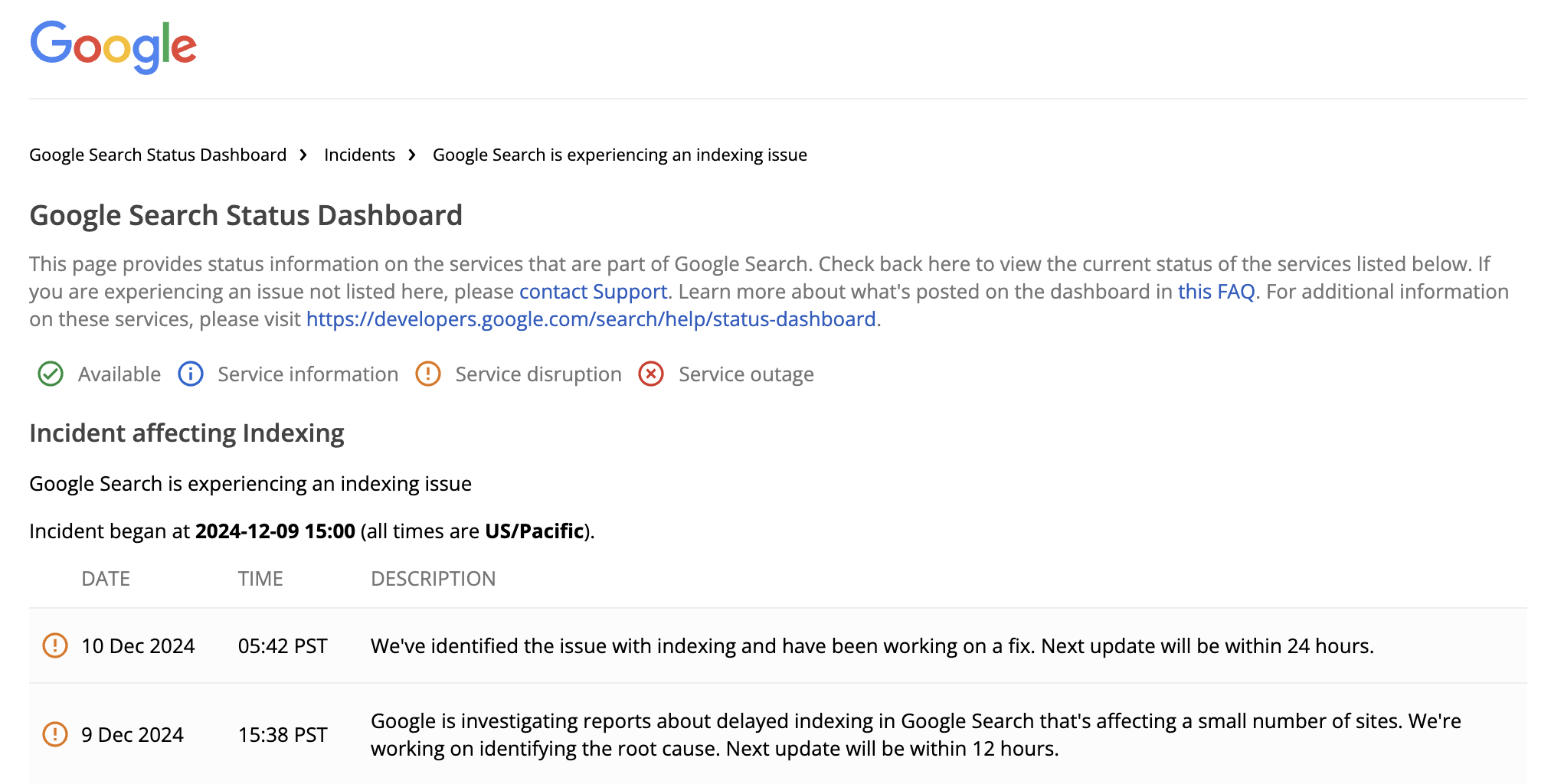The width and height of the screenshot is (1564, 784).
Task: Select the Incidents breadcrumb item
Action: 359,155
